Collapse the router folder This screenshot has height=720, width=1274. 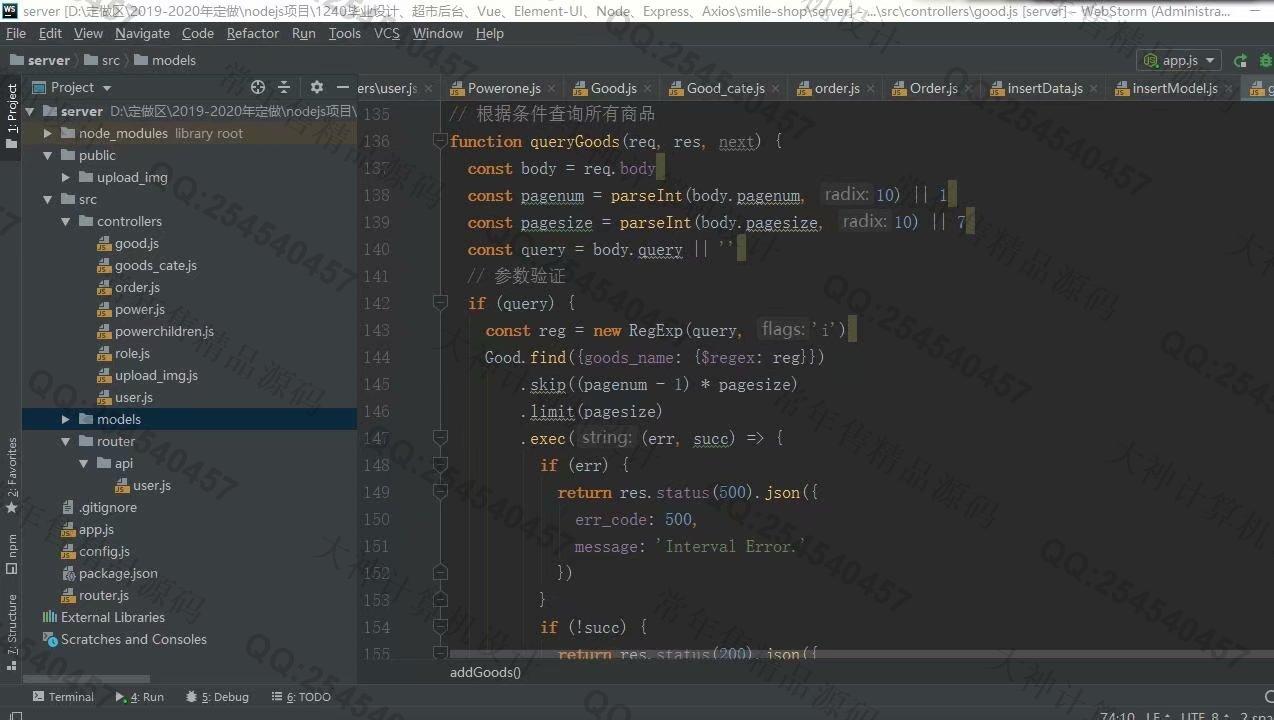coord(65,441)
